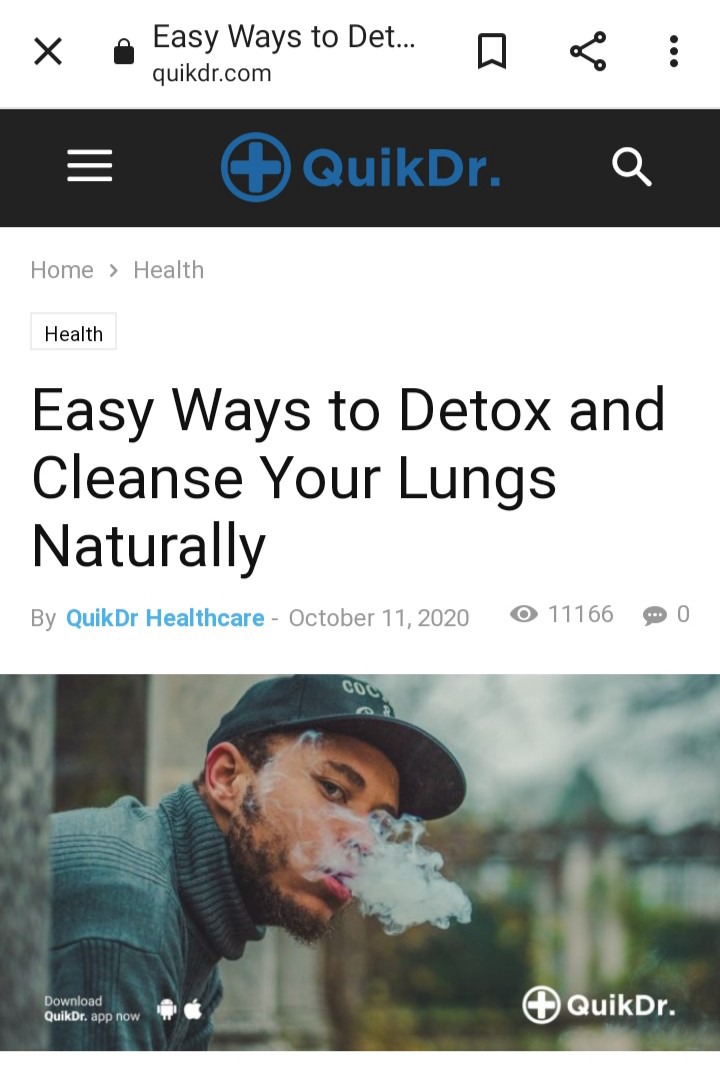Open site search with magnifier icon
This screenshot has width=720, height=1088.
(631, 167)
